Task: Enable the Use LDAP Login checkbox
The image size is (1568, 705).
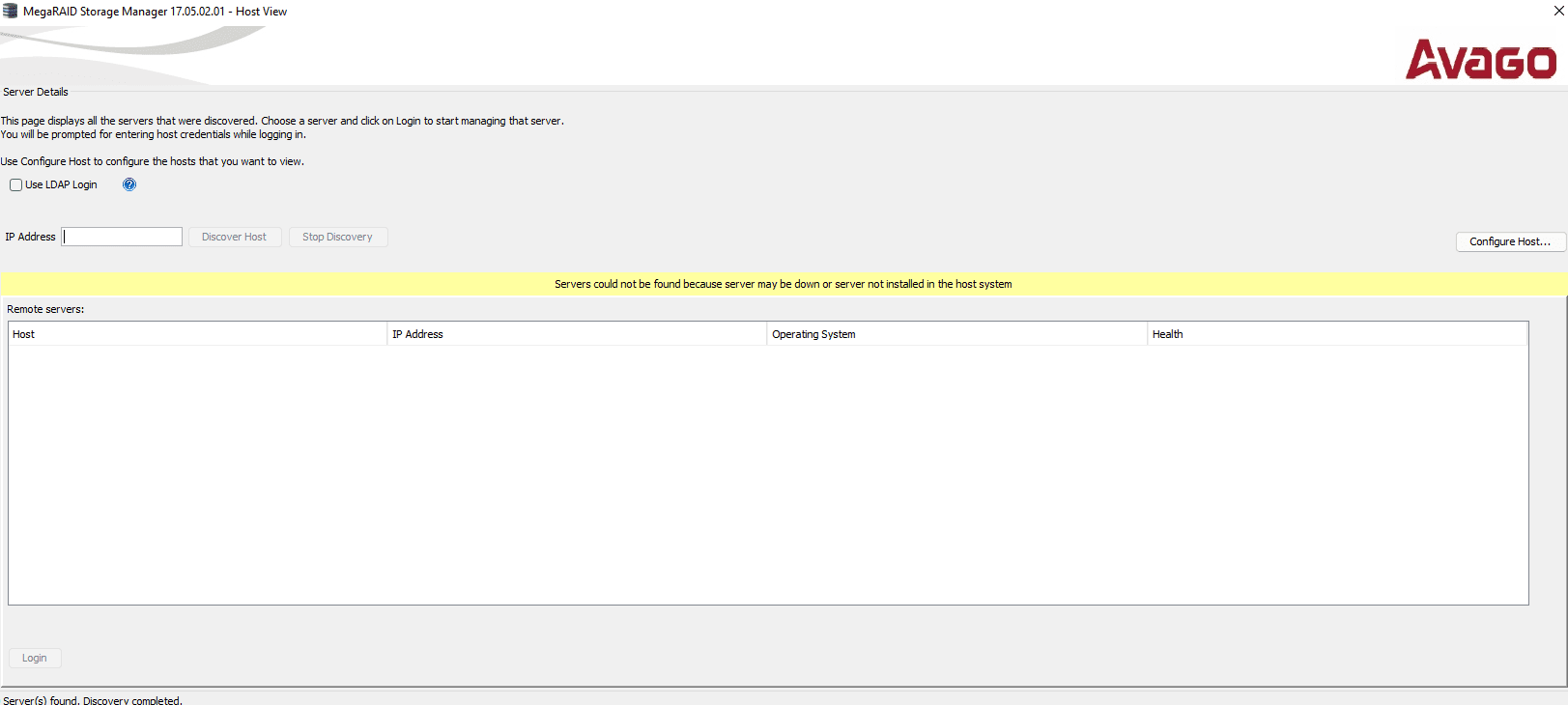Action: tap(15, 185)
